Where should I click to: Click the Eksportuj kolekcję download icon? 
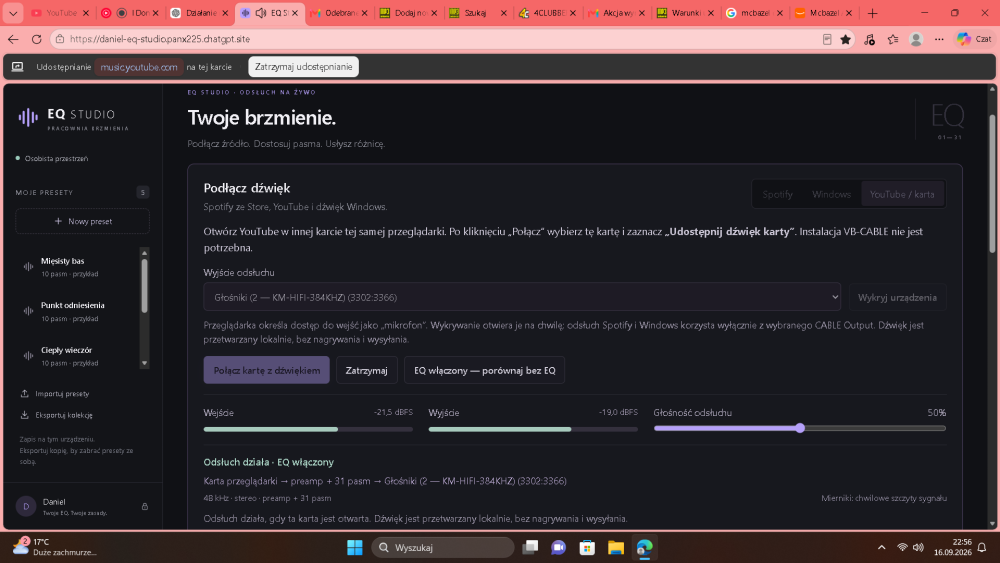pyautogui.click(x=24, y=415)
